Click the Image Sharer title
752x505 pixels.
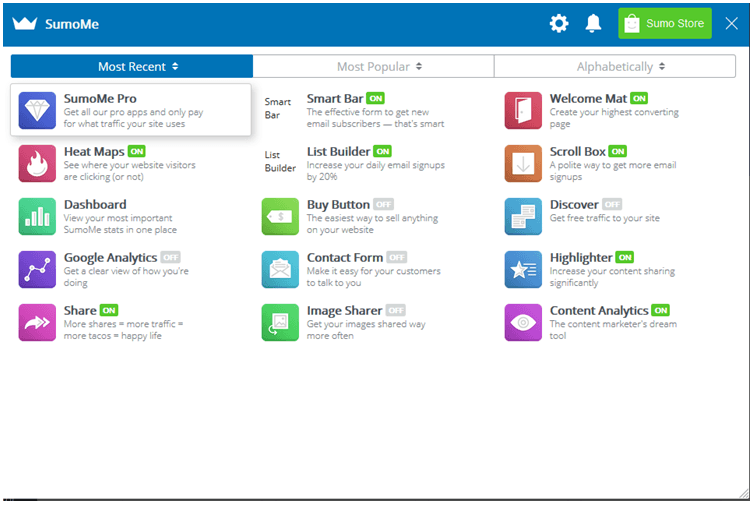344,310
